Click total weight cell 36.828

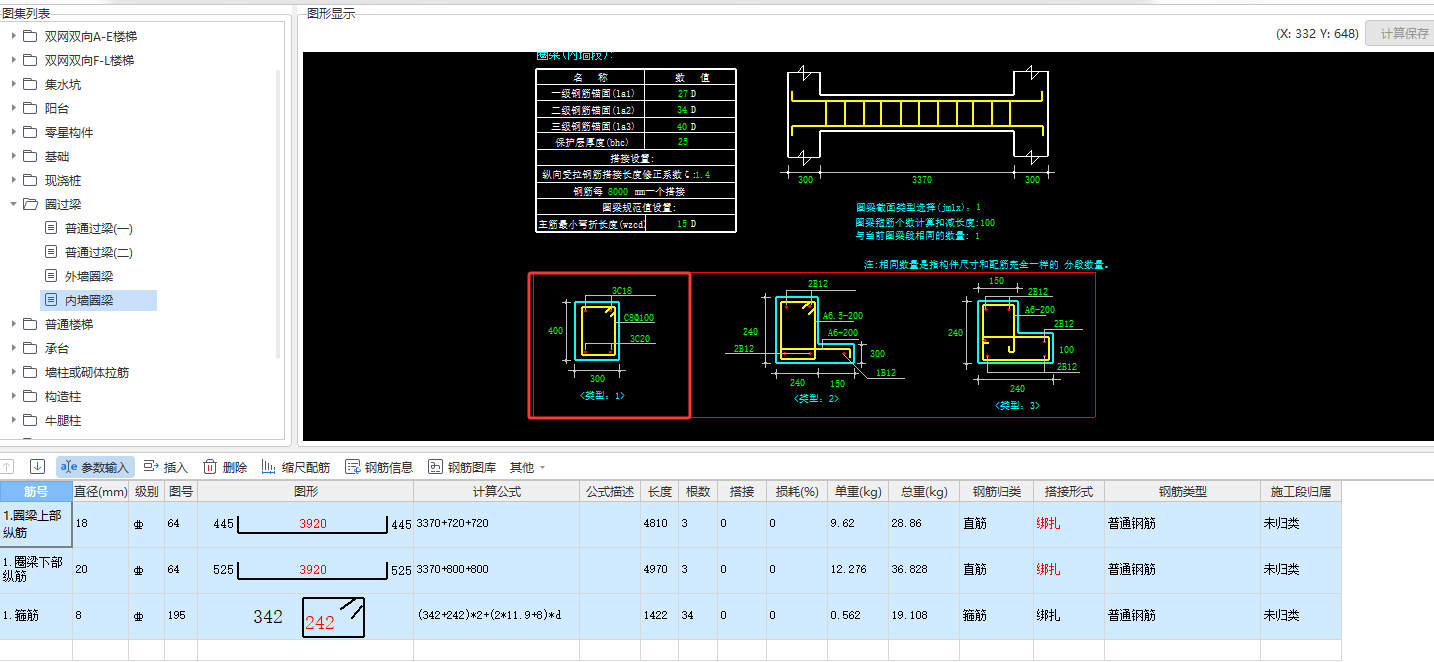pos(923,570)
